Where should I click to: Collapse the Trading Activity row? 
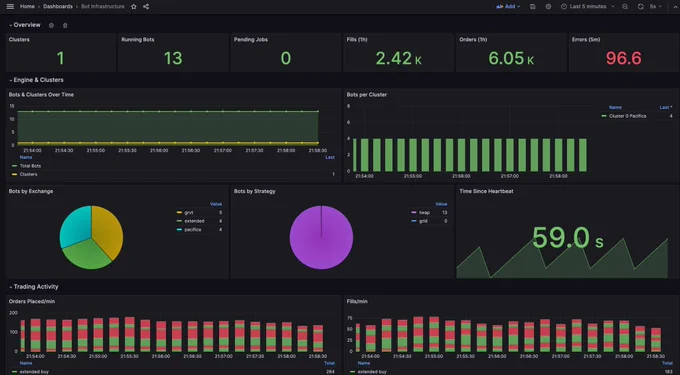(x=34, y=287)
